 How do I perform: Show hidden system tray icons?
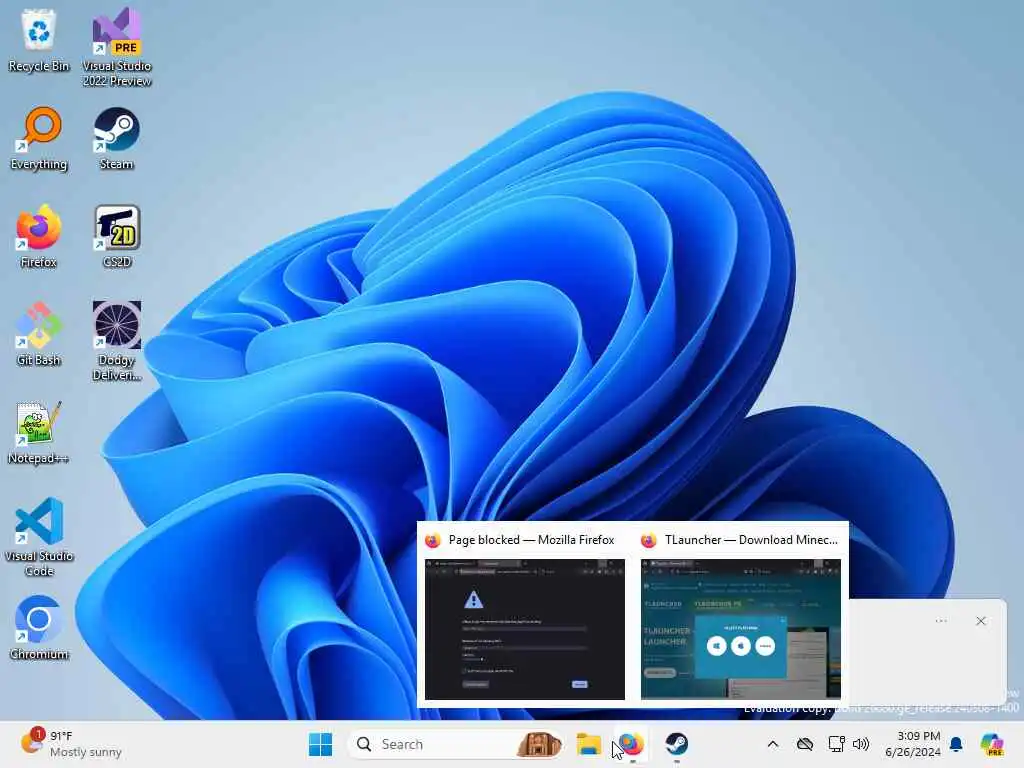pos(773,744)
